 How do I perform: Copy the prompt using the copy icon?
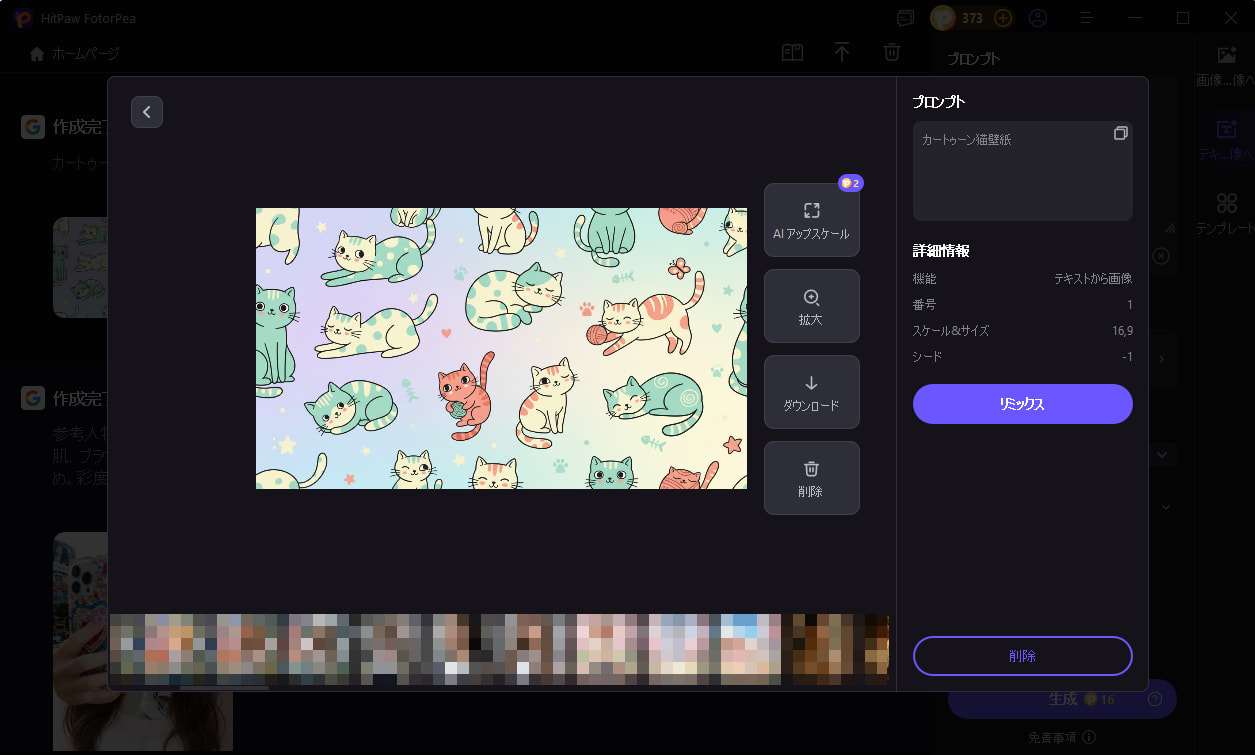(x=1120, y=134)
